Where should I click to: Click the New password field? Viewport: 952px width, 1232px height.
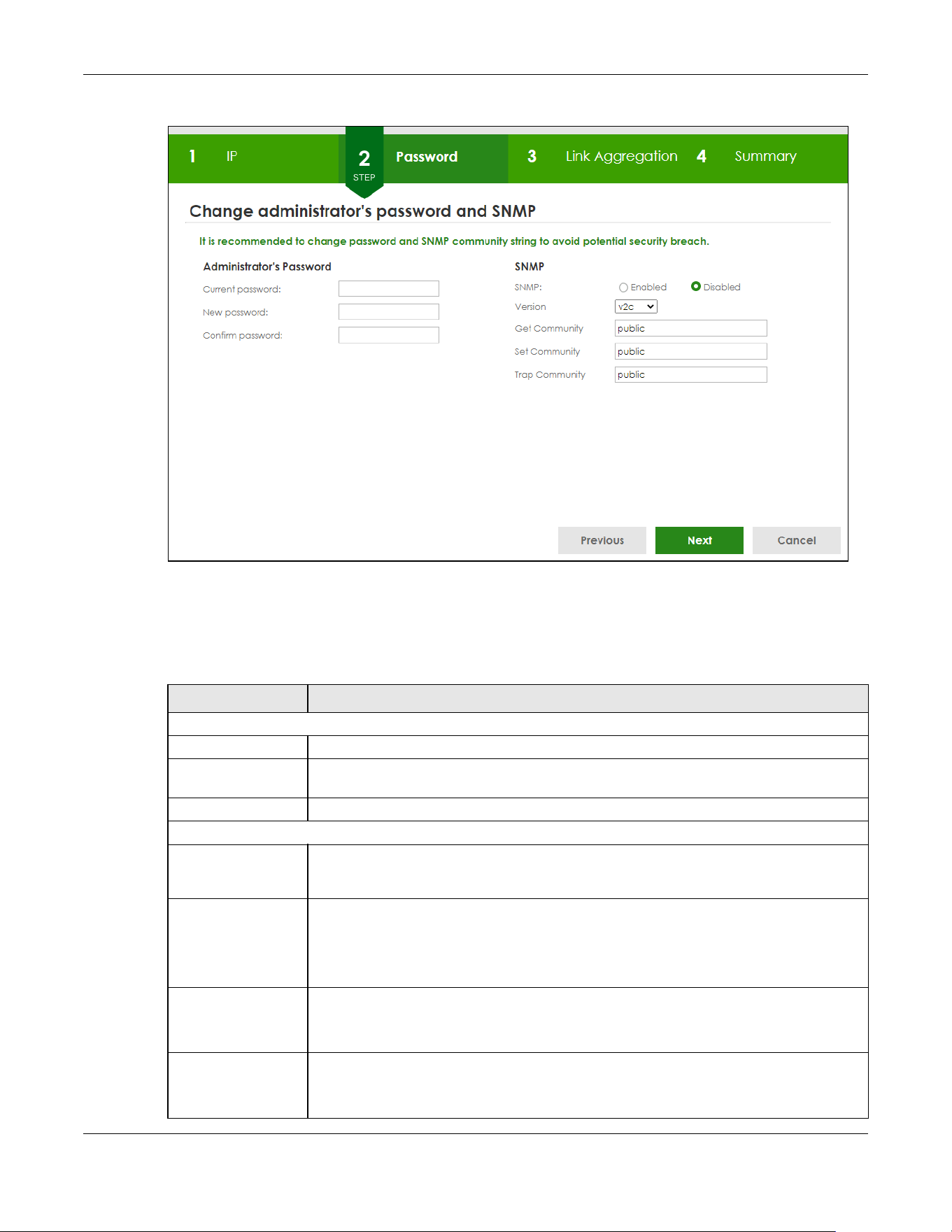click(389, 312)
